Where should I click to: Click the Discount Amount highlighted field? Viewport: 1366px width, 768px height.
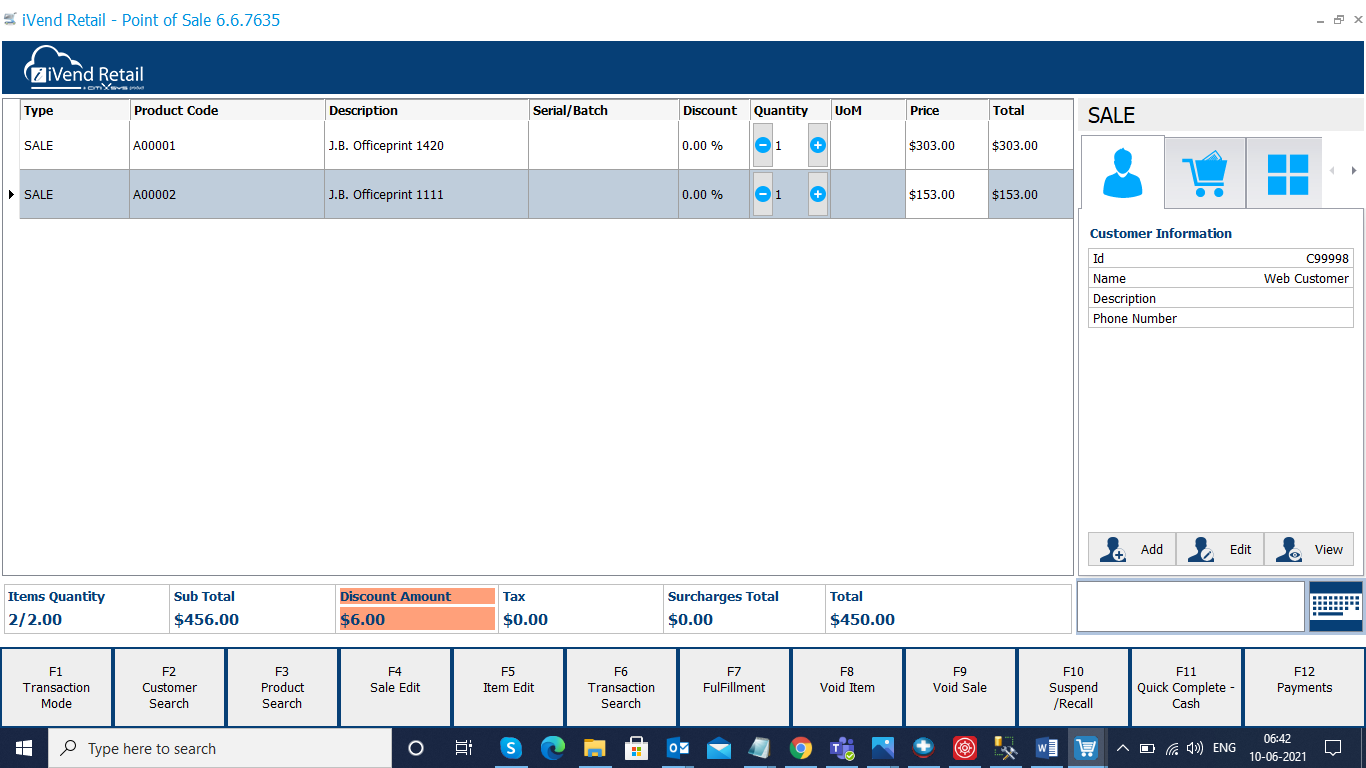click(417, 609)
